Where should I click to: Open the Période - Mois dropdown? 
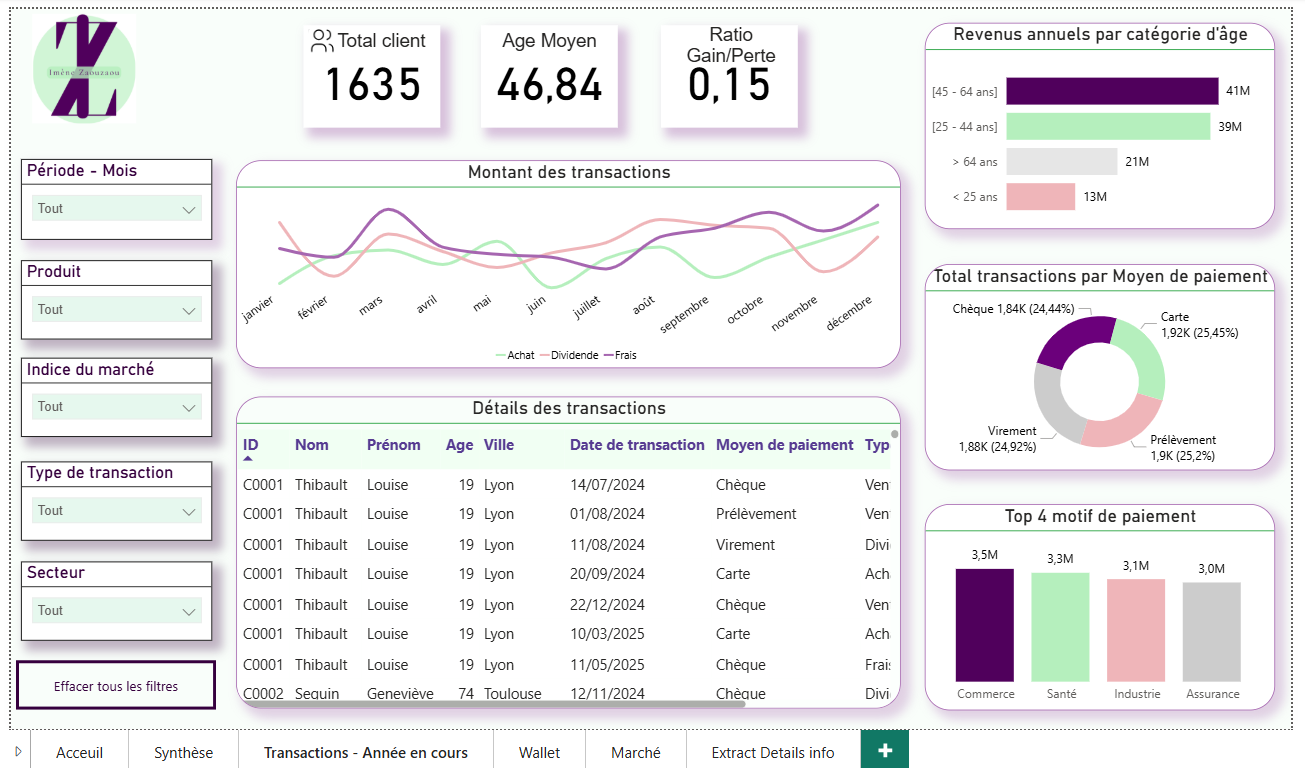pos(116,209)
